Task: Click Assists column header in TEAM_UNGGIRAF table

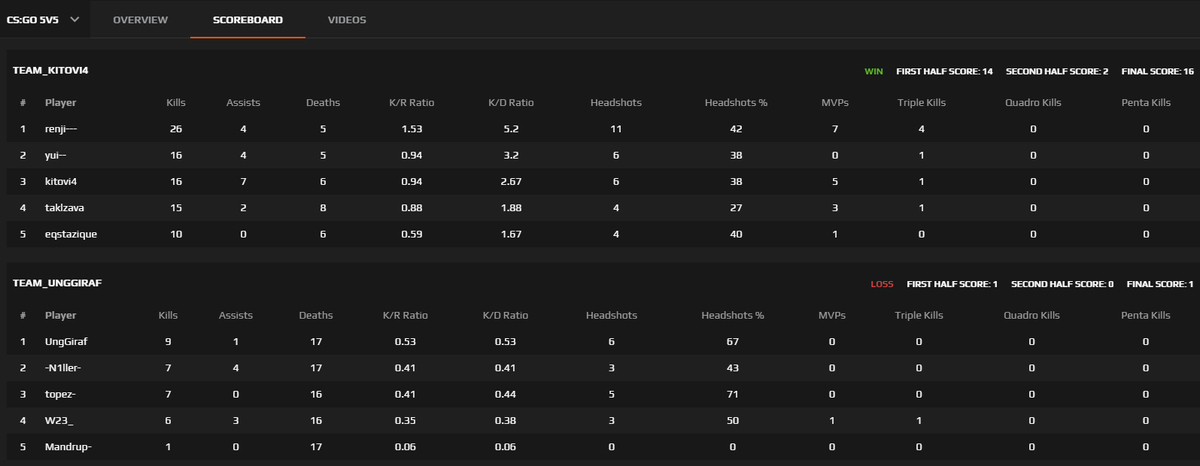Action: click(x=236, y=315)
